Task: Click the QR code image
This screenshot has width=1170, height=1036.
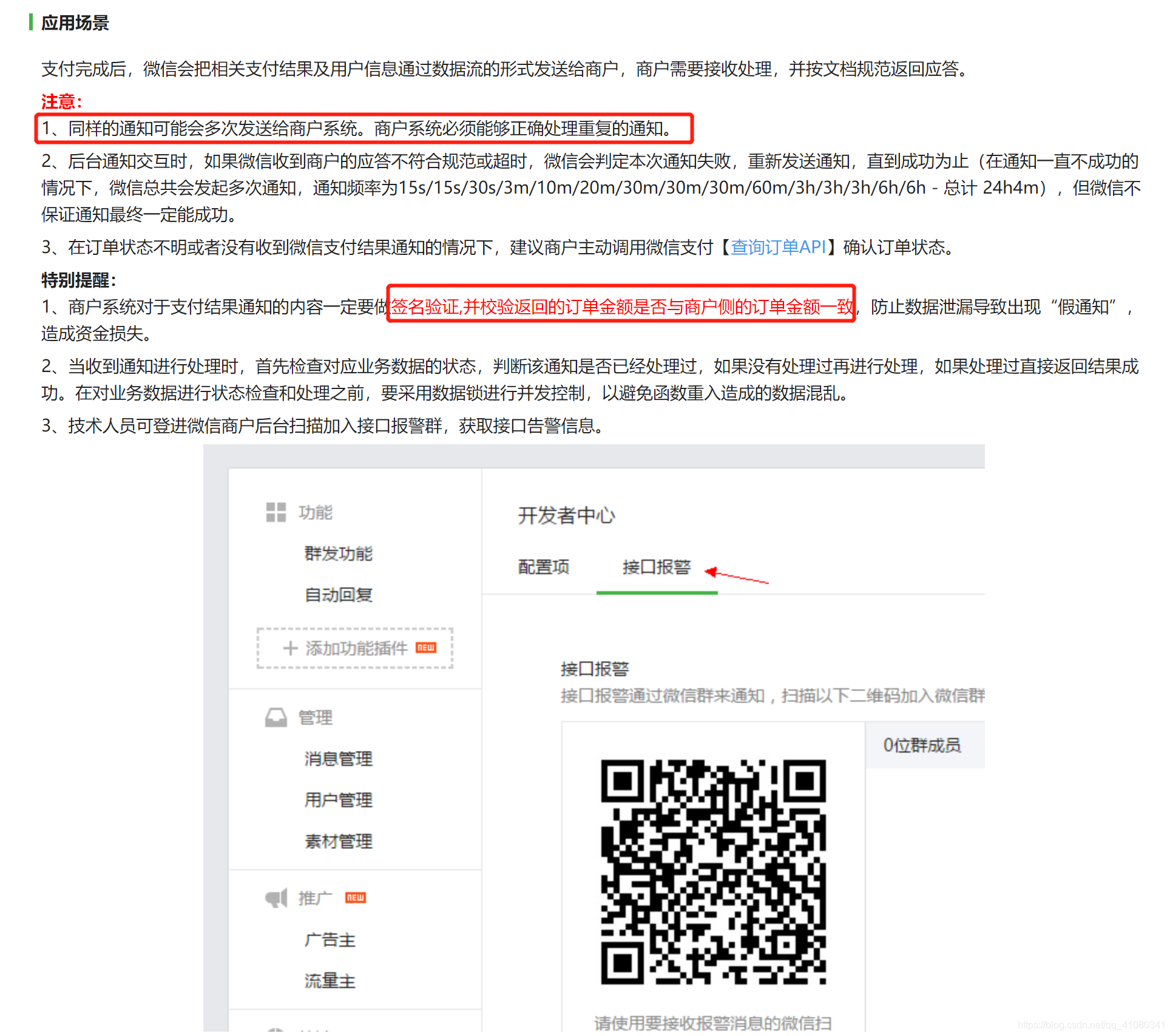Action: pos(713,872)
